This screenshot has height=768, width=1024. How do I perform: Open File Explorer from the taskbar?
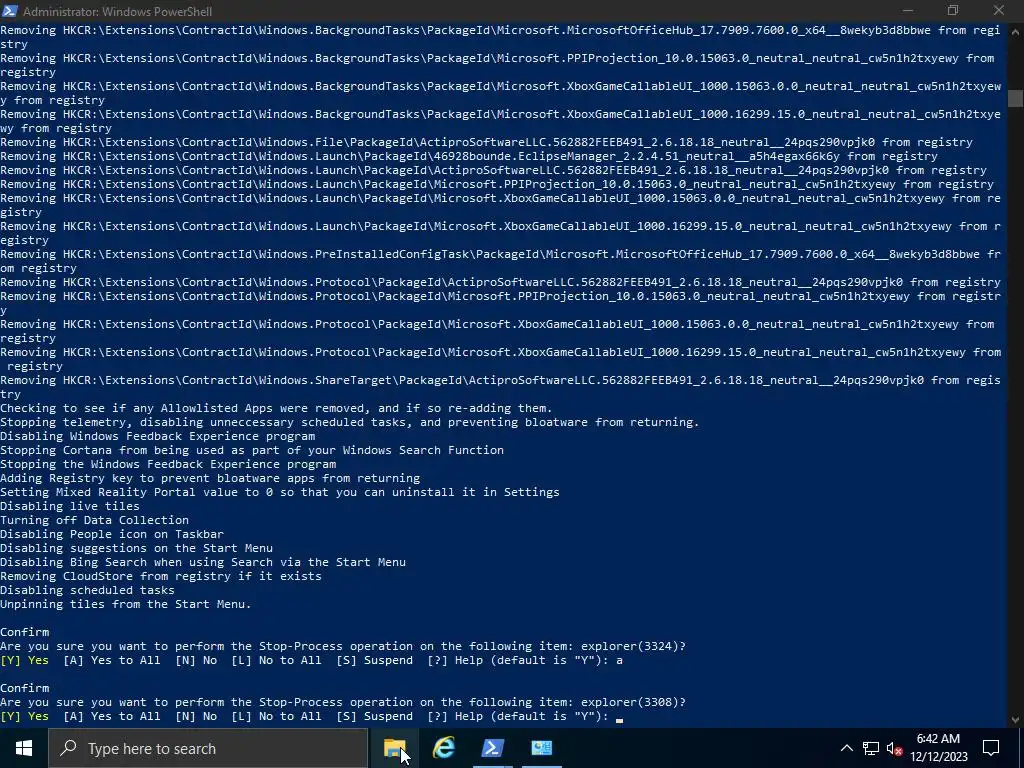[x=394, y=748]
